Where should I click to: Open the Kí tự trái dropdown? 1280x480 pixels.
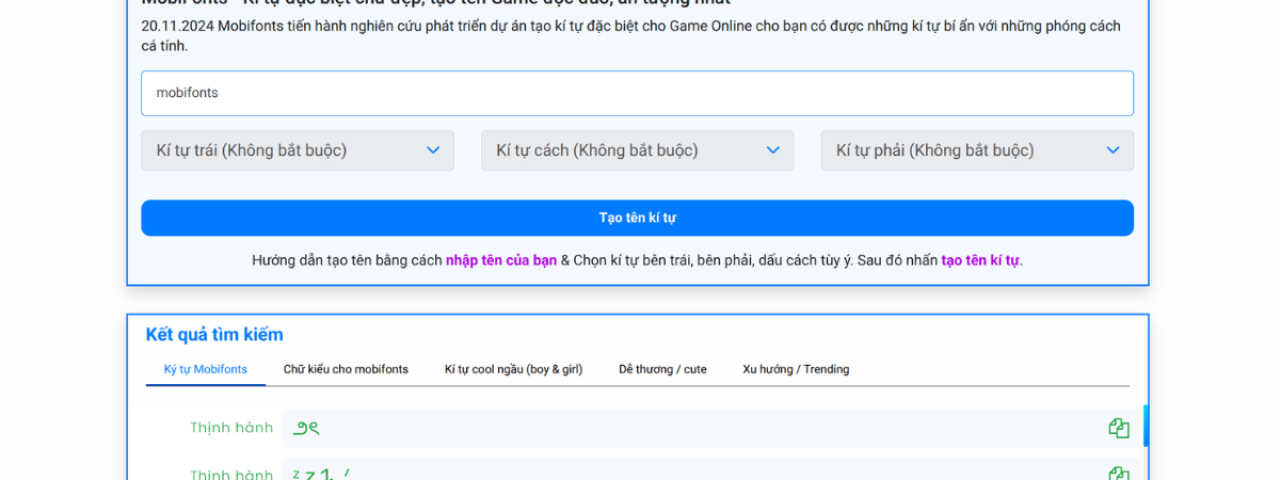tap(297, 150)
